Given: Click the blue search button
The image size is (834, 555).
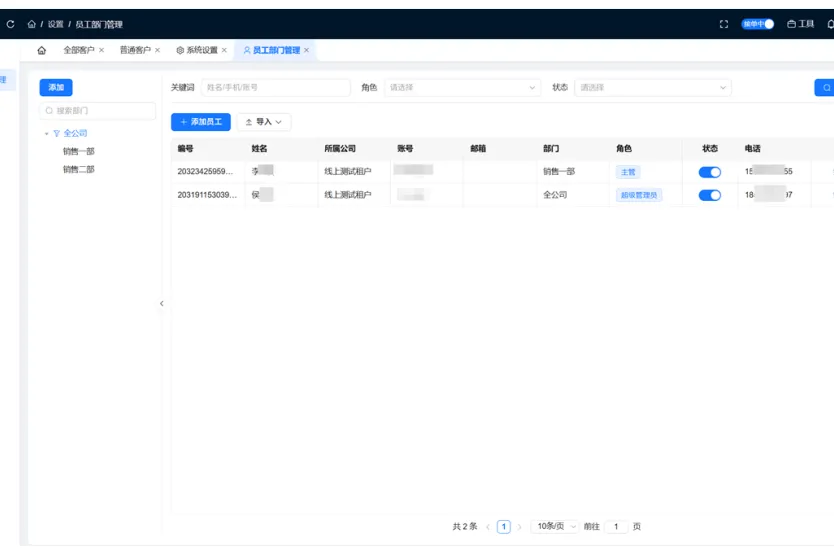Looking at the screenshot, I should point(824,87).
